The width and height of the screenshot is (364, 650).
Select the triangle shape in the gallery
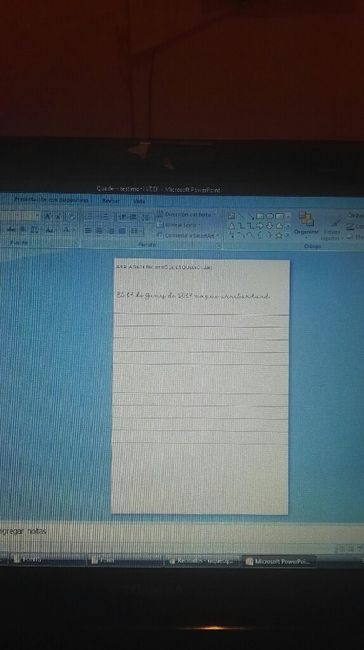[232, 226]
